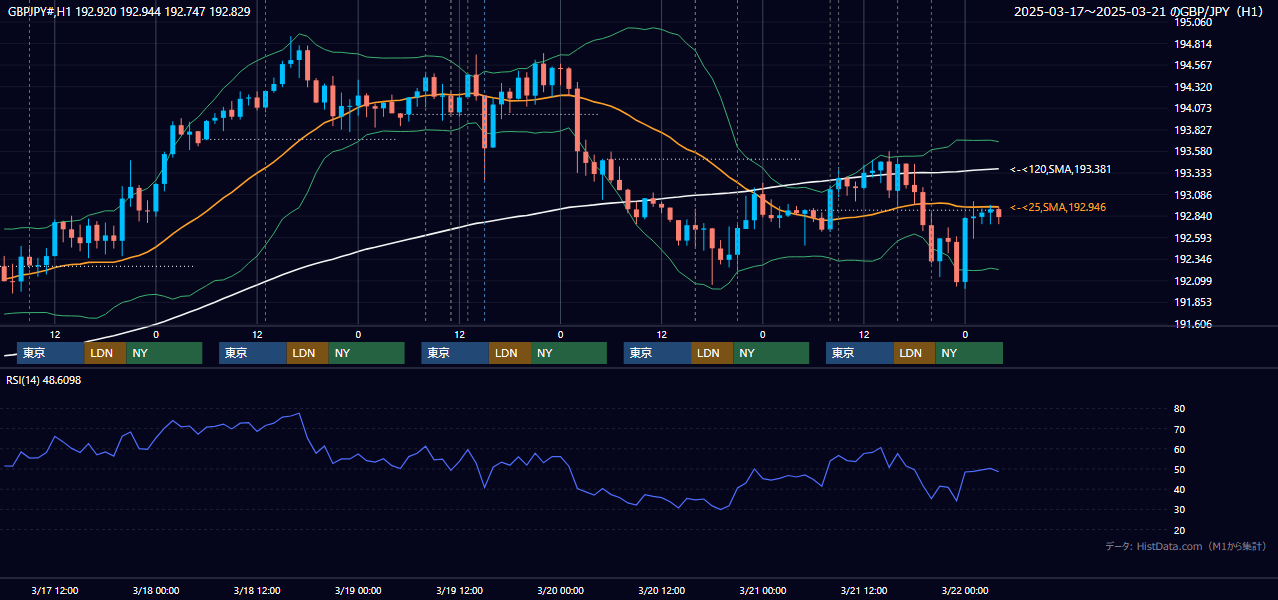Click price axis label 194.814
Screen dimensions: 1278x600
point(1193,44)
